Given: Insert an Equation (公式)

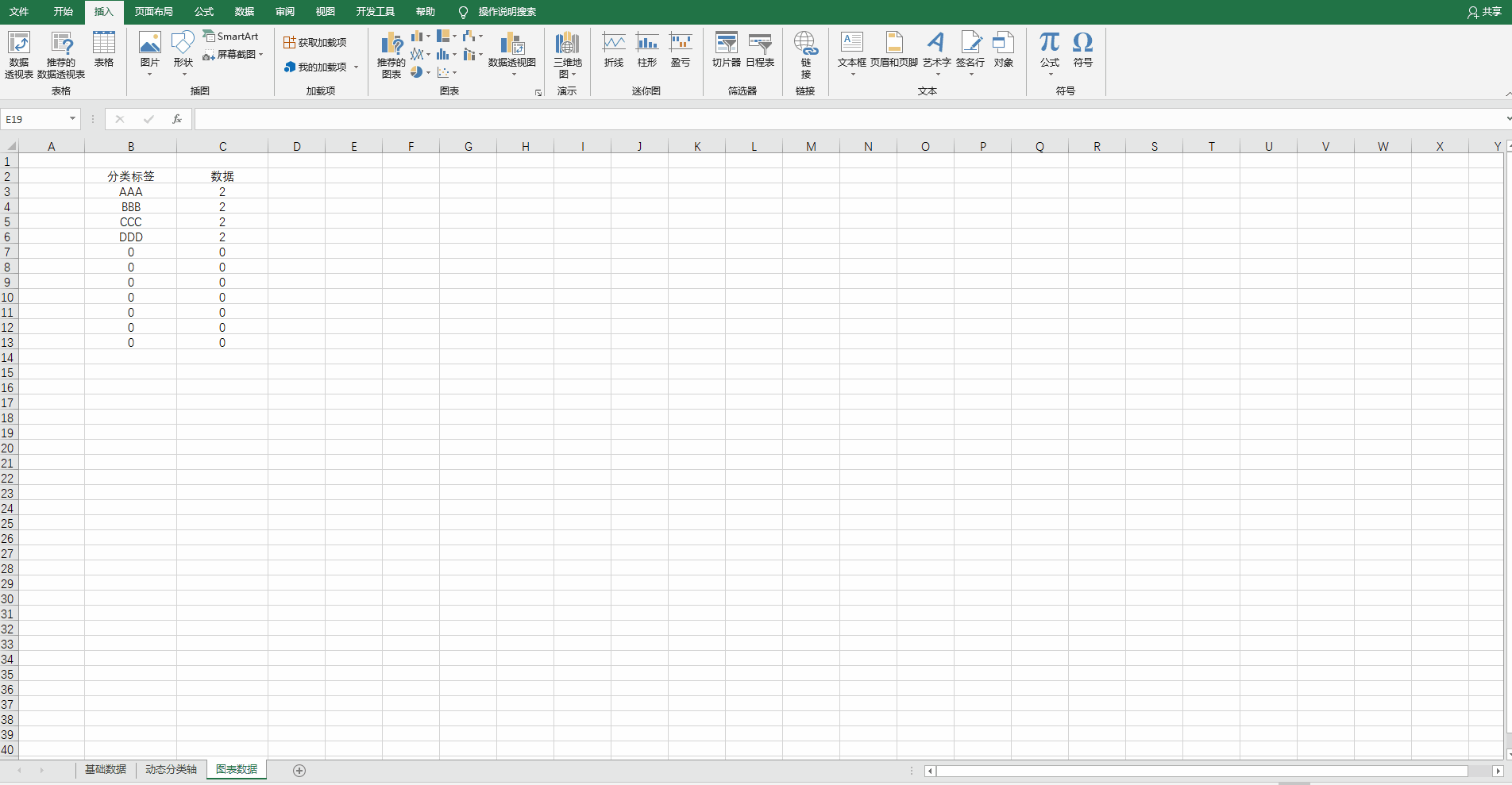Looking at the screenshot, I should point(1050,54).
